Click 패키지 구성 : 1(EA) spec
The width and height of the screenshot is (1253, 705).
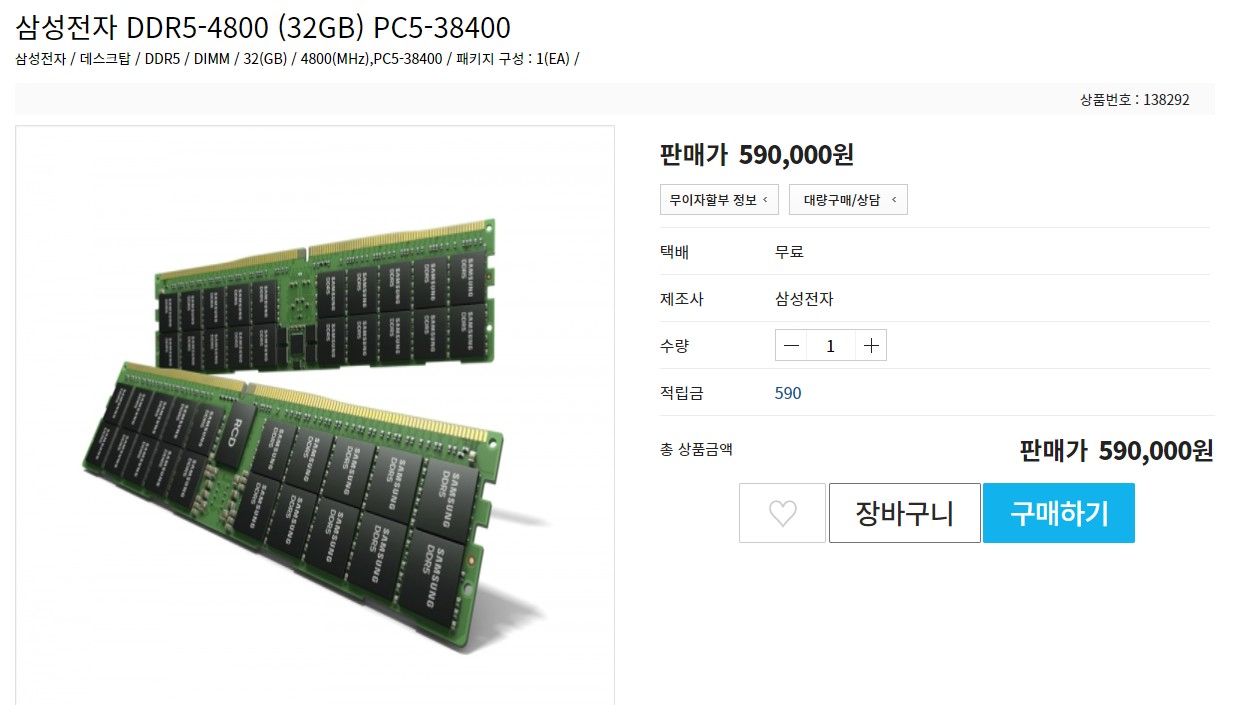pyautogui.click(x=512, y=58)
